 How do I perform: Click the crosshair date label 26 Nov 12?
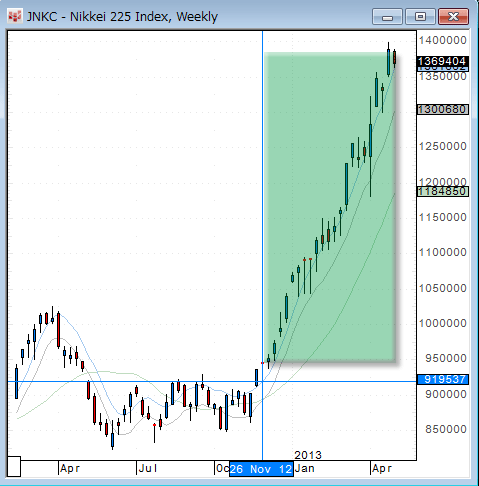click(x=261, y=469)
